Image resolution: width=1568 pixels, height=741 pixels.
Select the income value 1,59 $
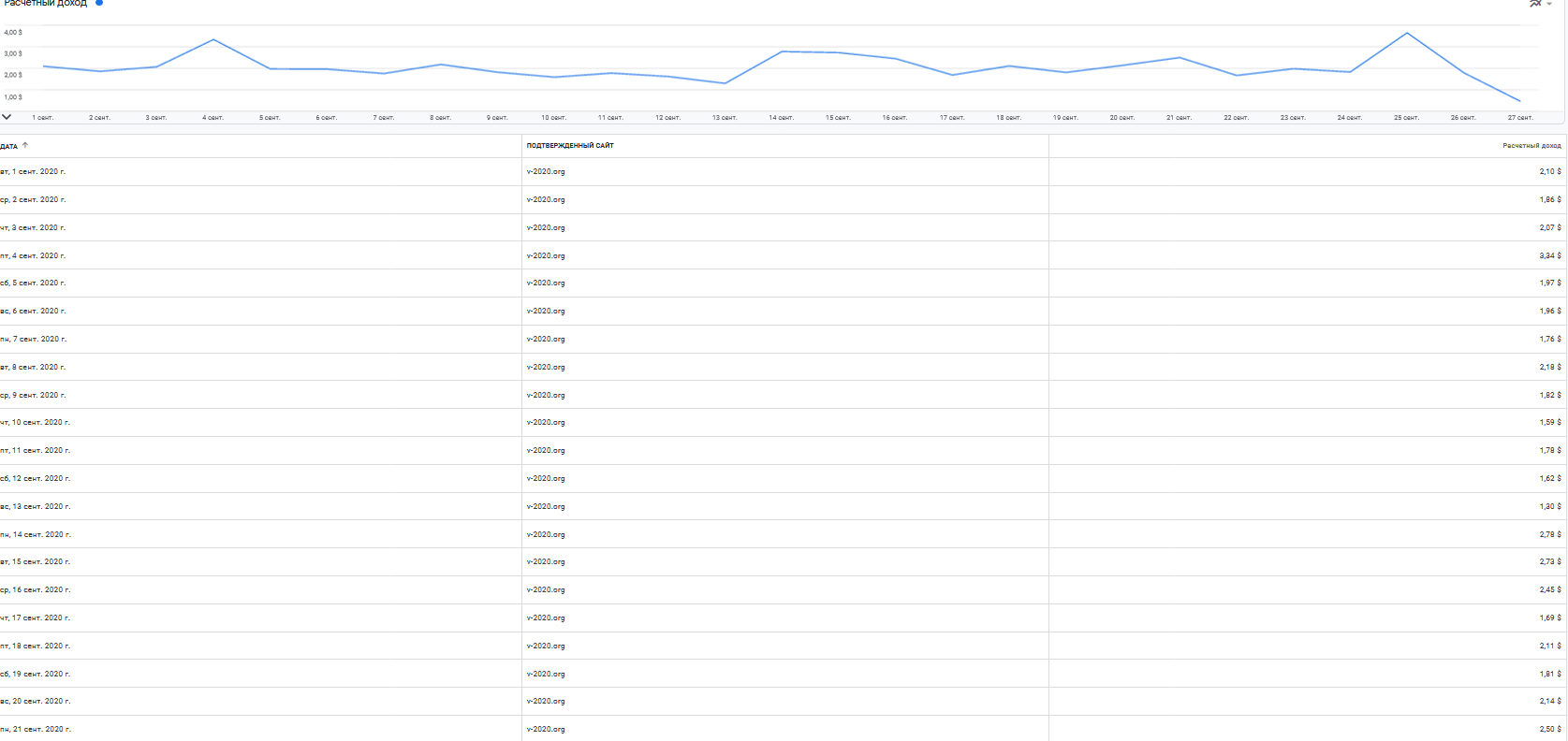[x=1550, y=423]
